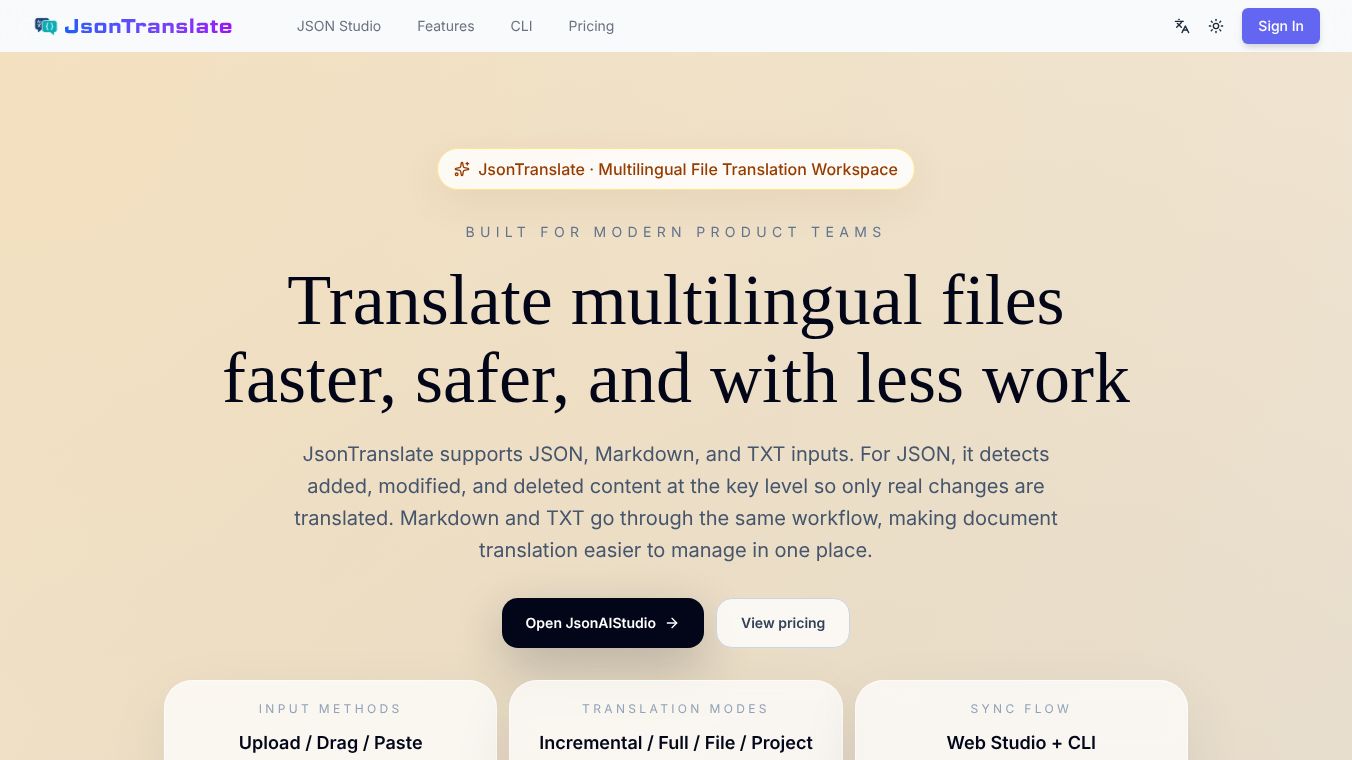1352x760 pixels.
Task: Select the 'Incremental / Full / File / Project' card
Action: (x=676, y=721)
